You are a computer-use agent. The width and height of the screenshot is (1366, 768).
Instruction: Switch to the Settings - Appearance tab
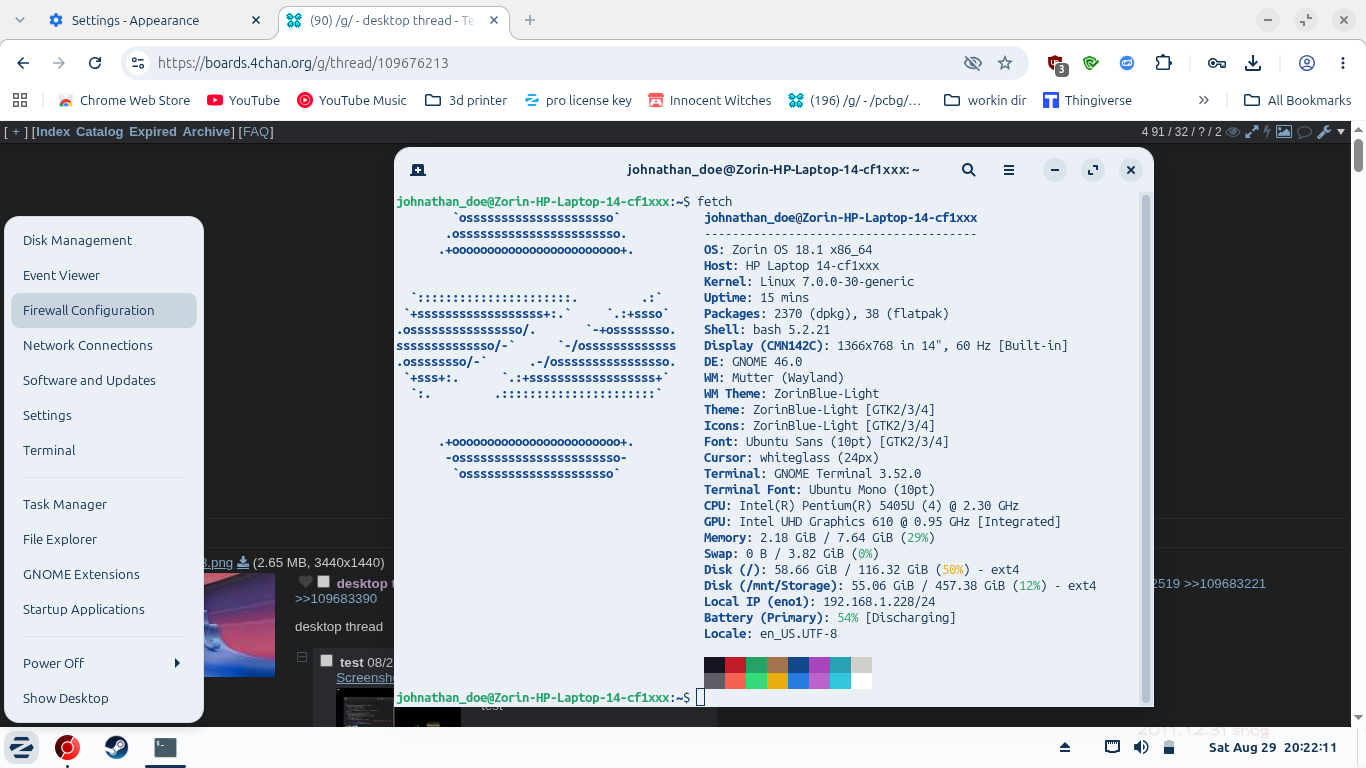(x=154, y=20)
